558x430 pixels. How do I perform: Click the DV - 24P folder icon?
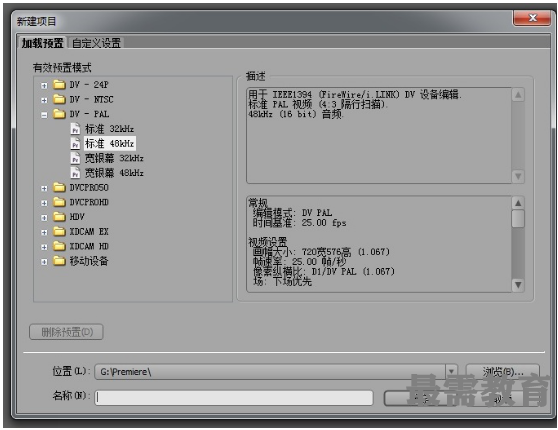pyautogui.click(x=59, y=84)
